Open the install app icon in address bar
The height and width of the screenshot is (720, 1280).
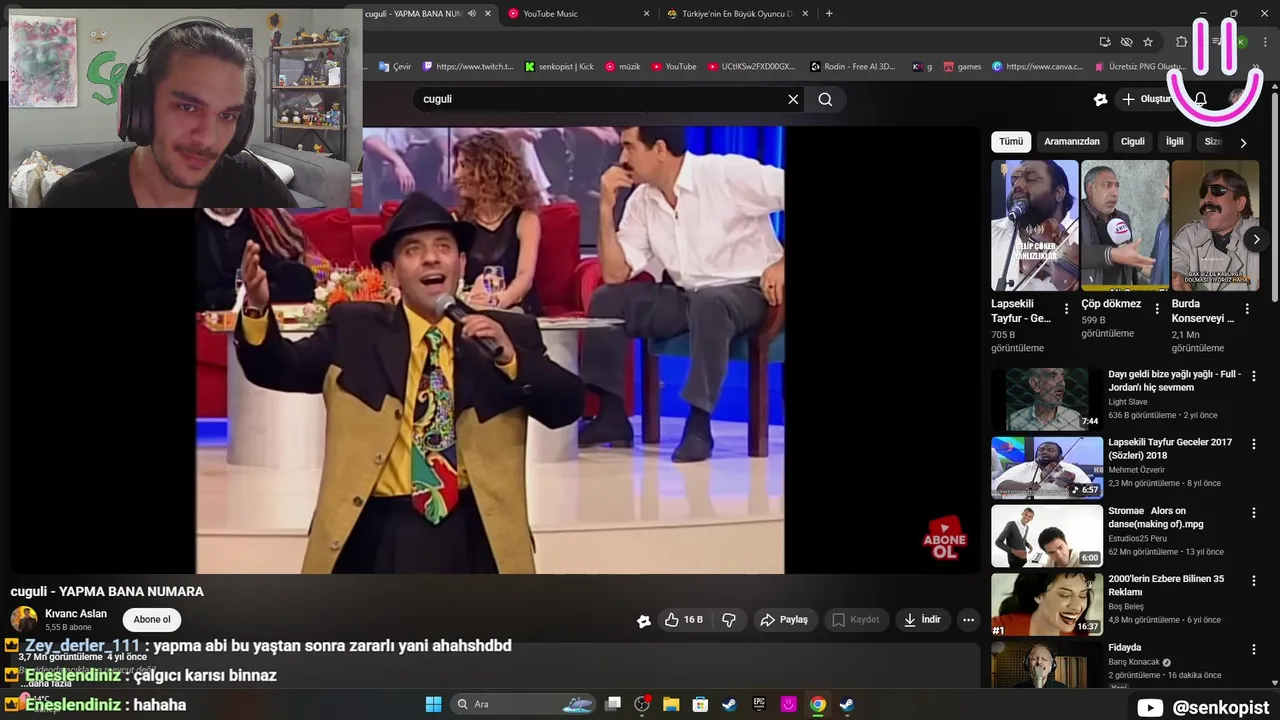[1105, 42]
